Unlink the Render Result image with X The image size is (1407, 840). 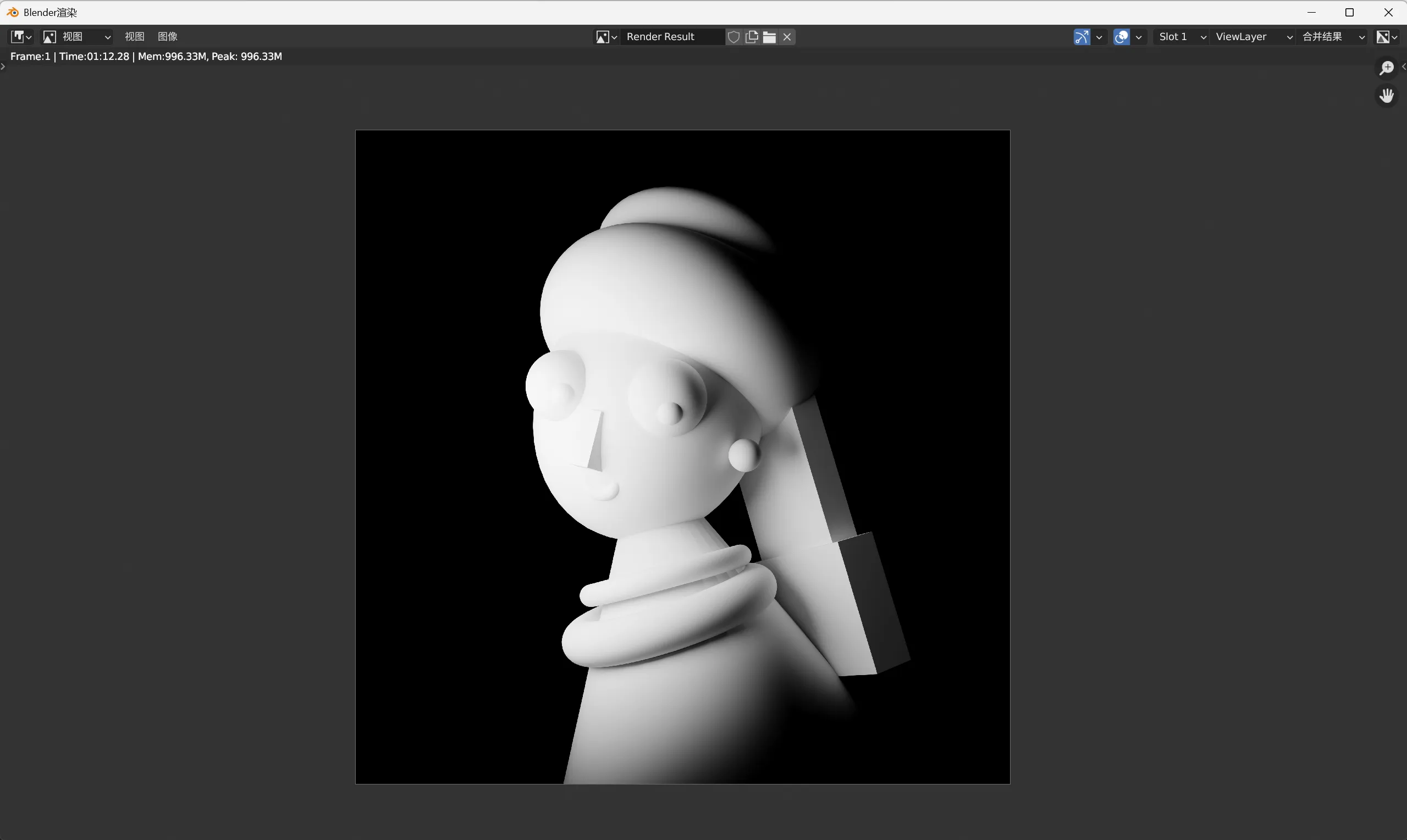[x=787, y=37]
